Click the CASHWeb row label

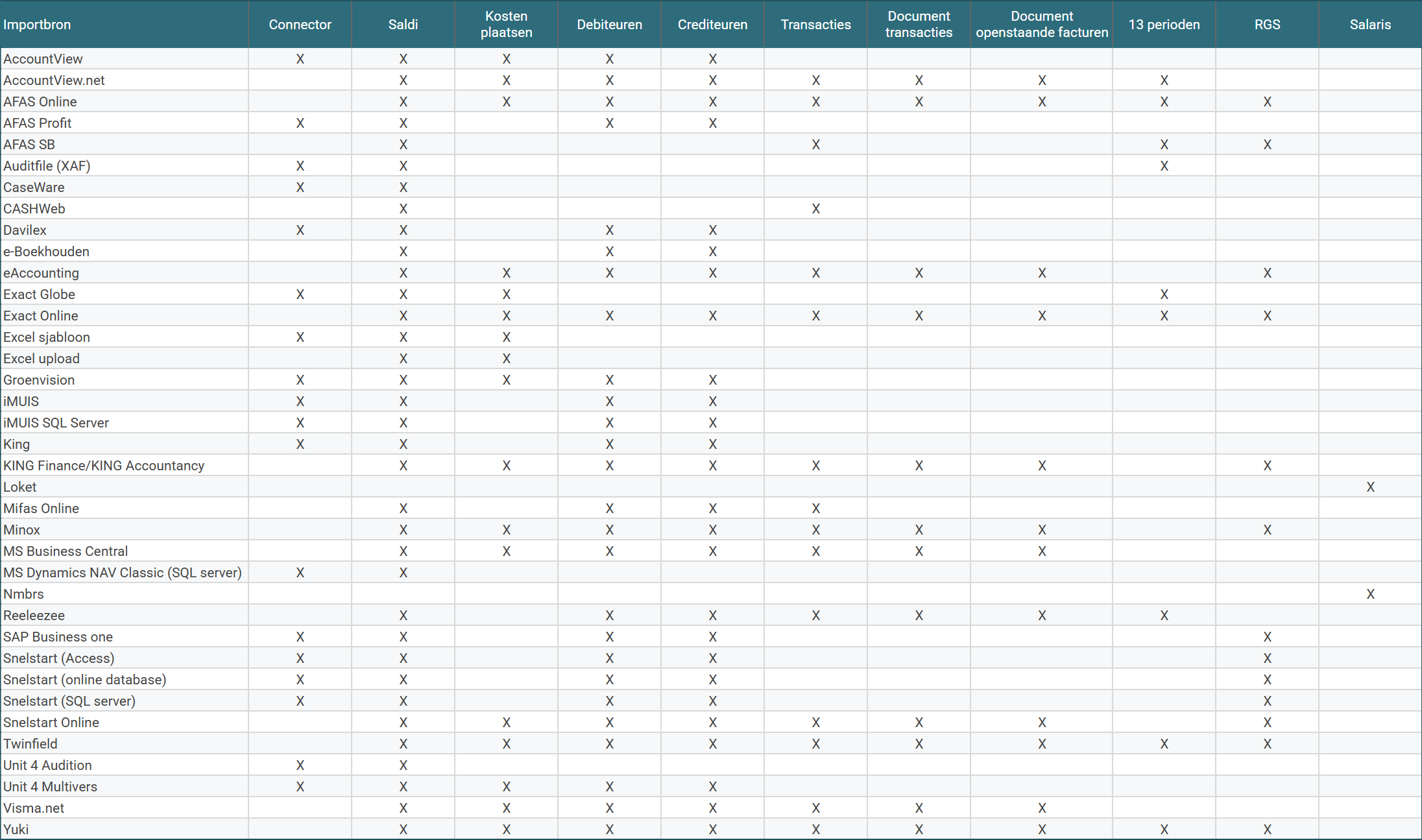[34, 209]
